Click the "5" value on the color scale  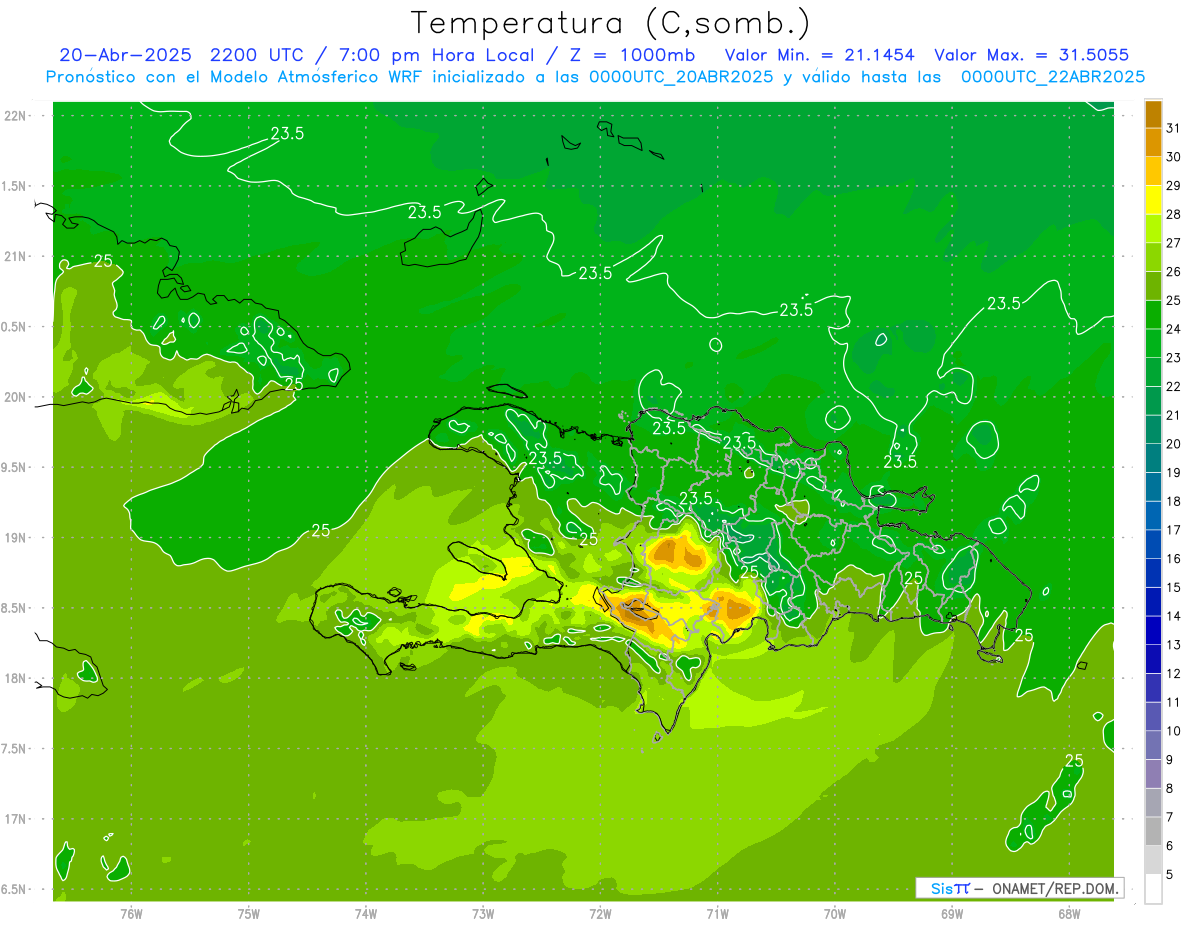pyautogui.click(x=1170, y=875)
